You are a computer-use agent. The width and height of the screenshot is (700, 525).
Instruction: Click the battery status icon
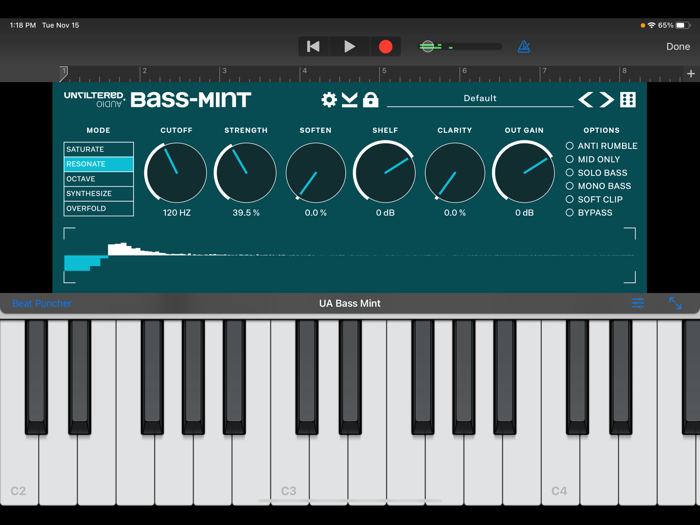point(683,25)
